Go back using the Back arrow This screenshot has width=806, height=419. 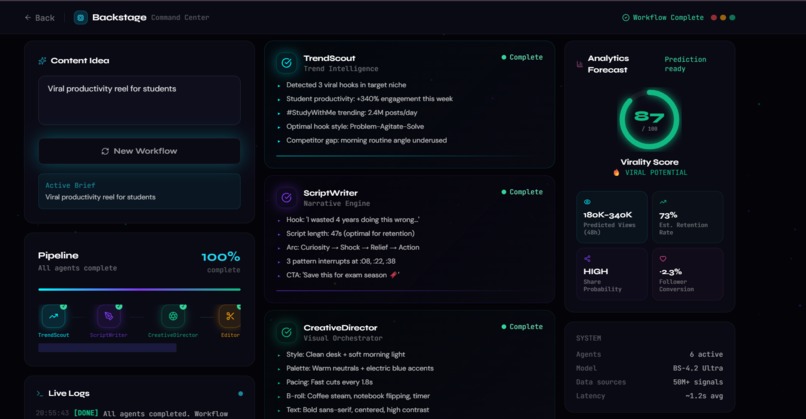pyautogui.click(x=39, y=17)
